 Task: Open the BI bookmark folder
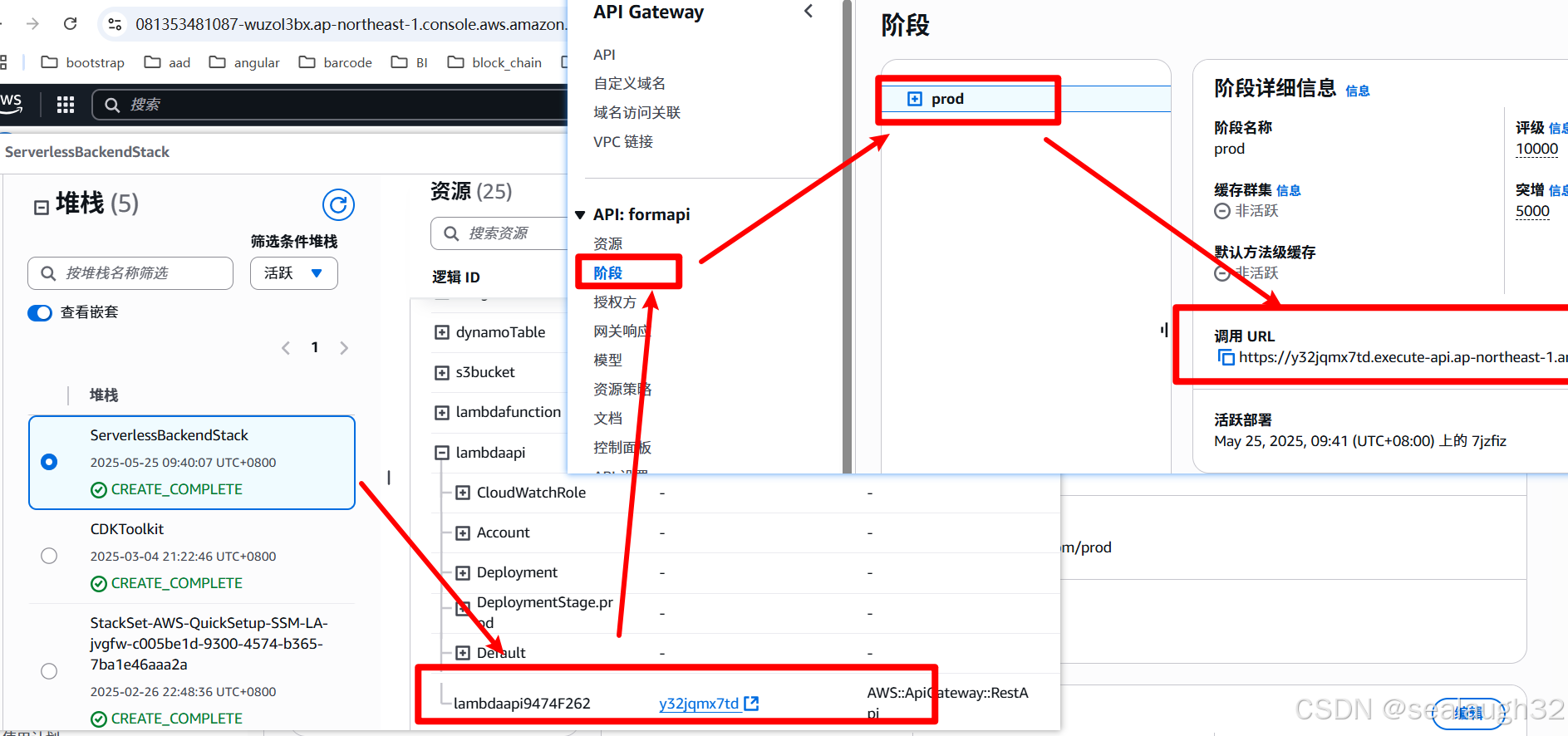[x=410, y=62]
